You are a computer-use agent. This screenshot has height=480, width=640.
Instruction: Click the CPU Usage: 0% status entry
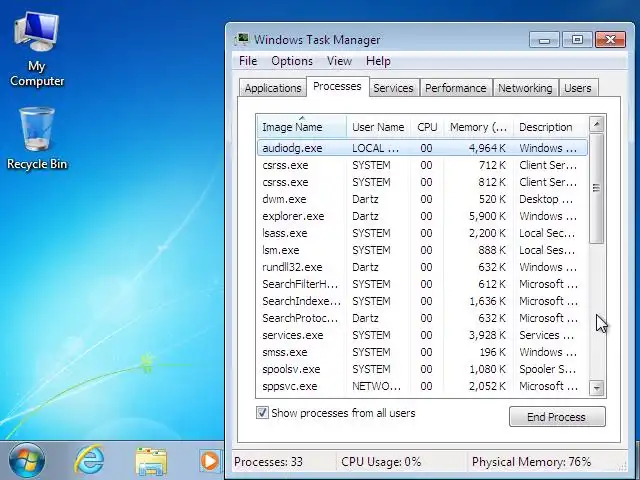[x=381, y=462]
